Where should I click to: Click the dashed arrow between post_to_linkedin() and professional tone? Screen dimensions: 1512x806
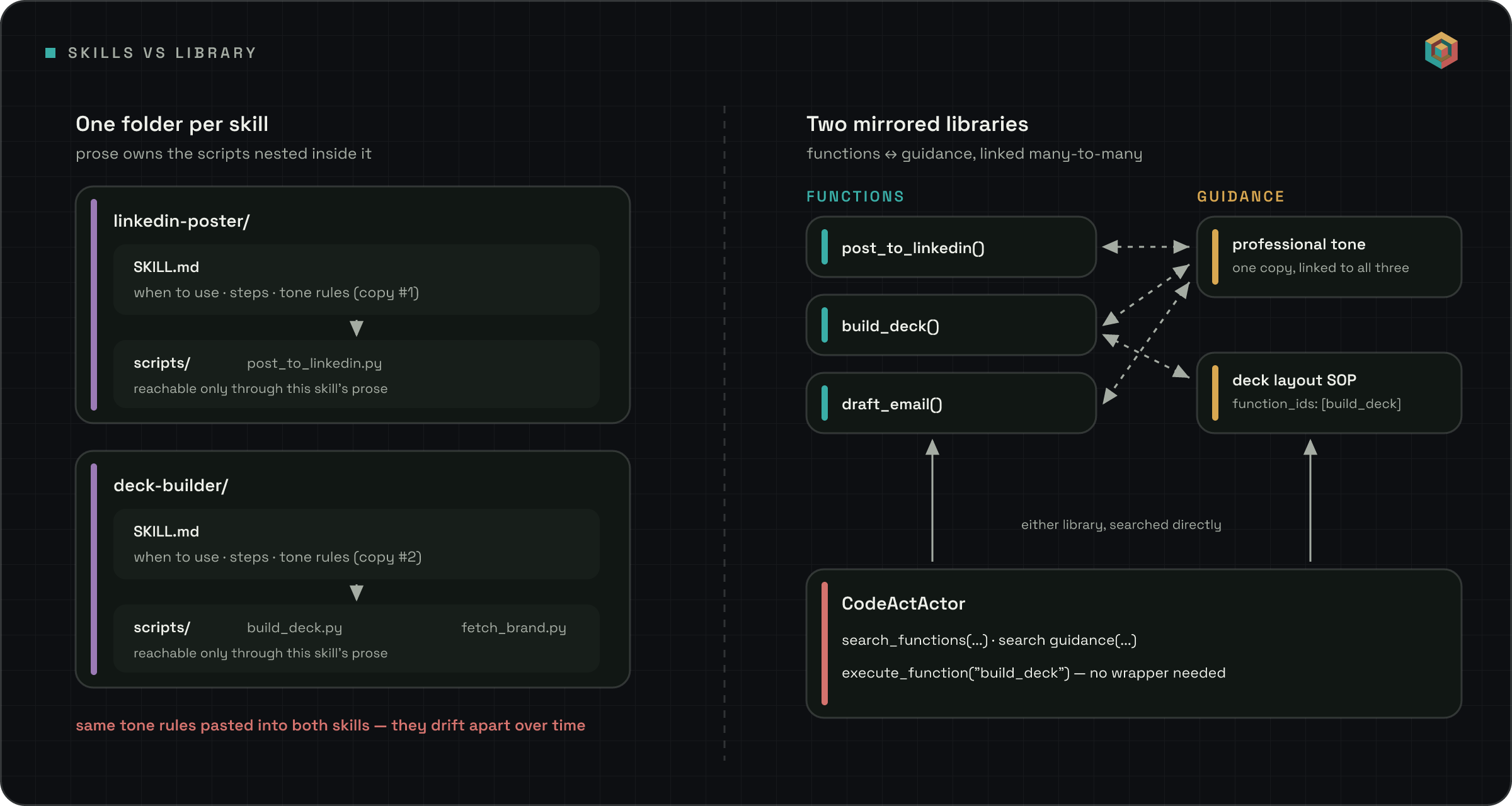[x=1146, y=247]
